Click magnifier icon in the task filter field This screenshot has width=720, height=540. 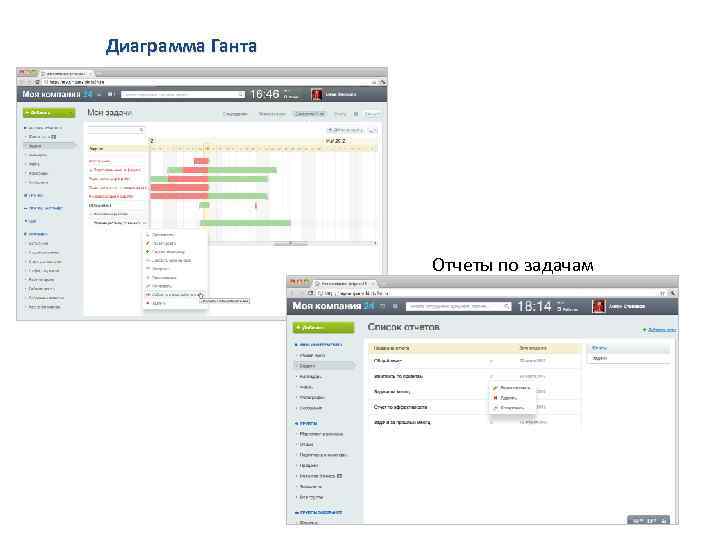pos(141,130)
